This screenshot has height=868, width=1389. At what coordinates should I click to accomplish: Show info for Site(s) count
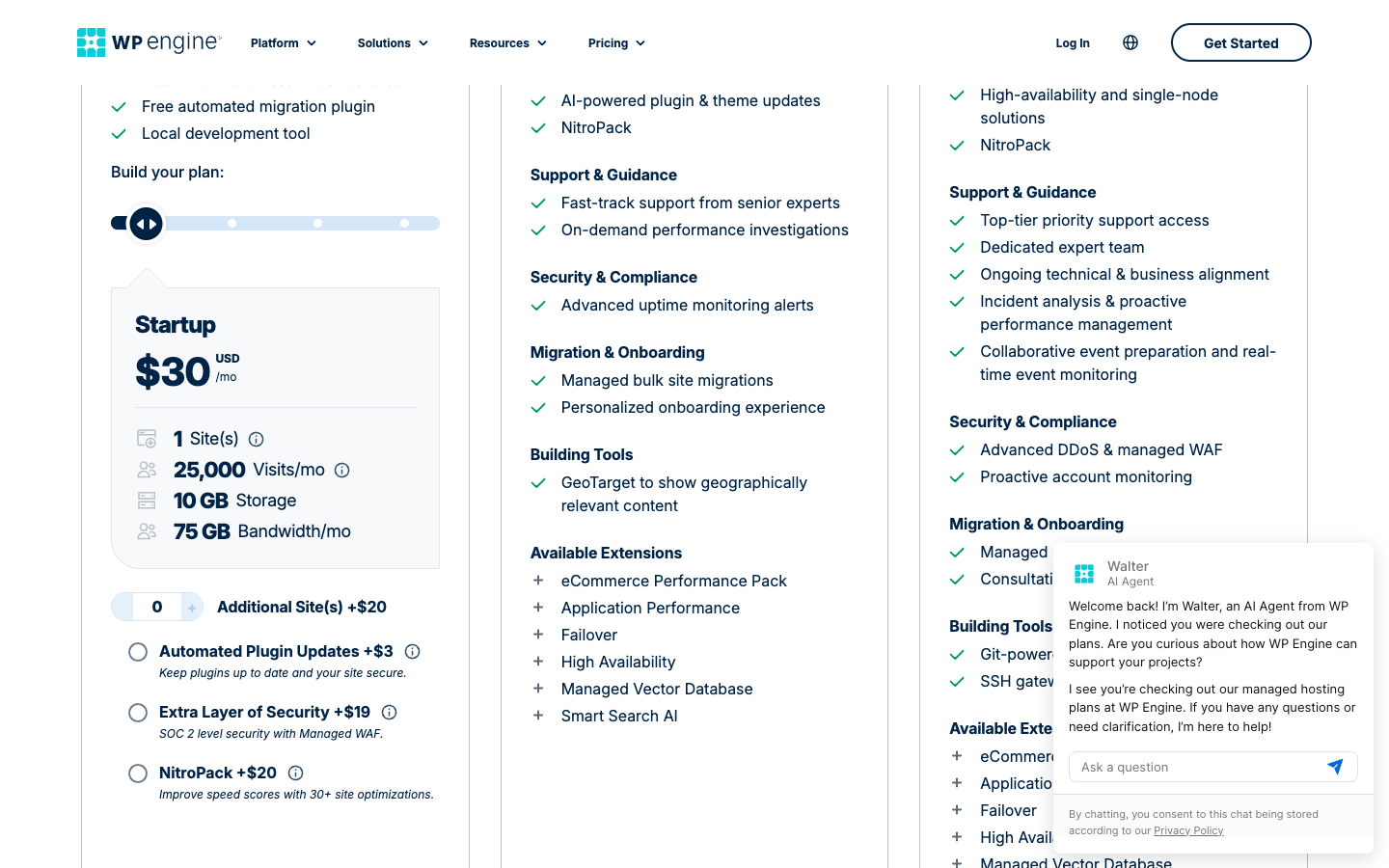pos(257,440)
